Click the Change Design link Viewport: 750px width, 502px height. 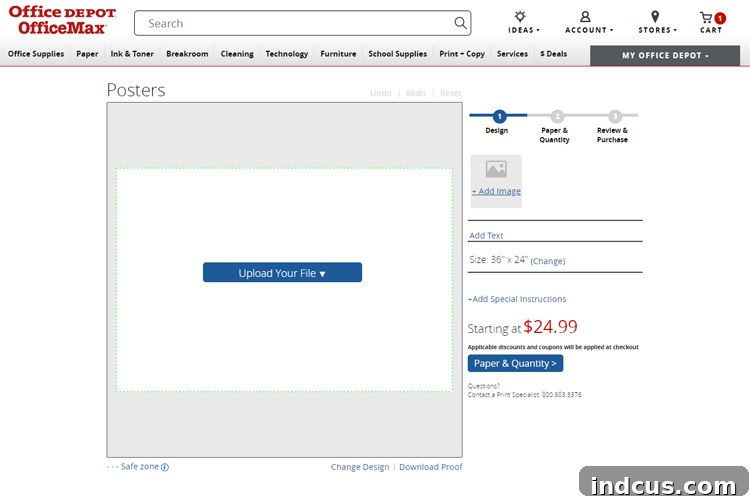[360, 467]
